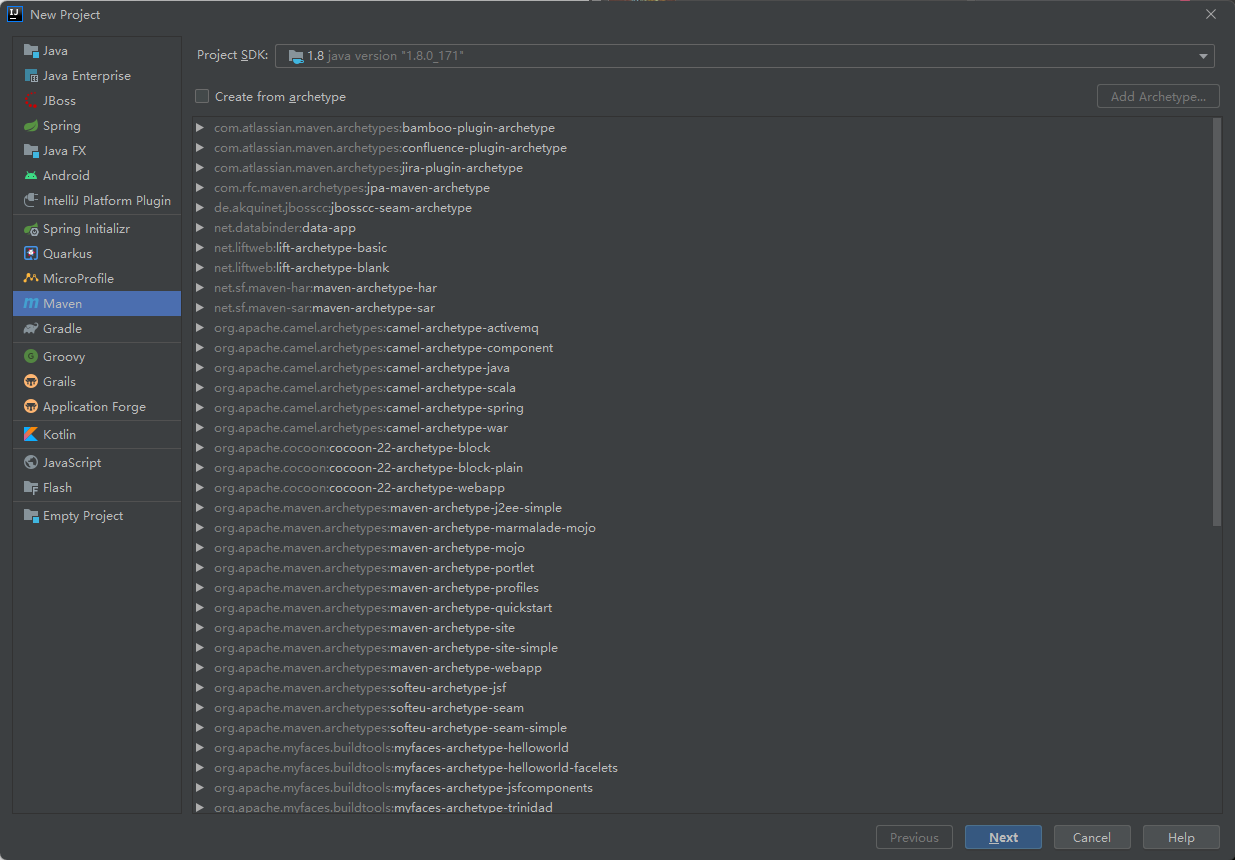This screenshot has width=1235, height=860.
Task: Expand lift-archetype-basic node
Action: (200, 248)
